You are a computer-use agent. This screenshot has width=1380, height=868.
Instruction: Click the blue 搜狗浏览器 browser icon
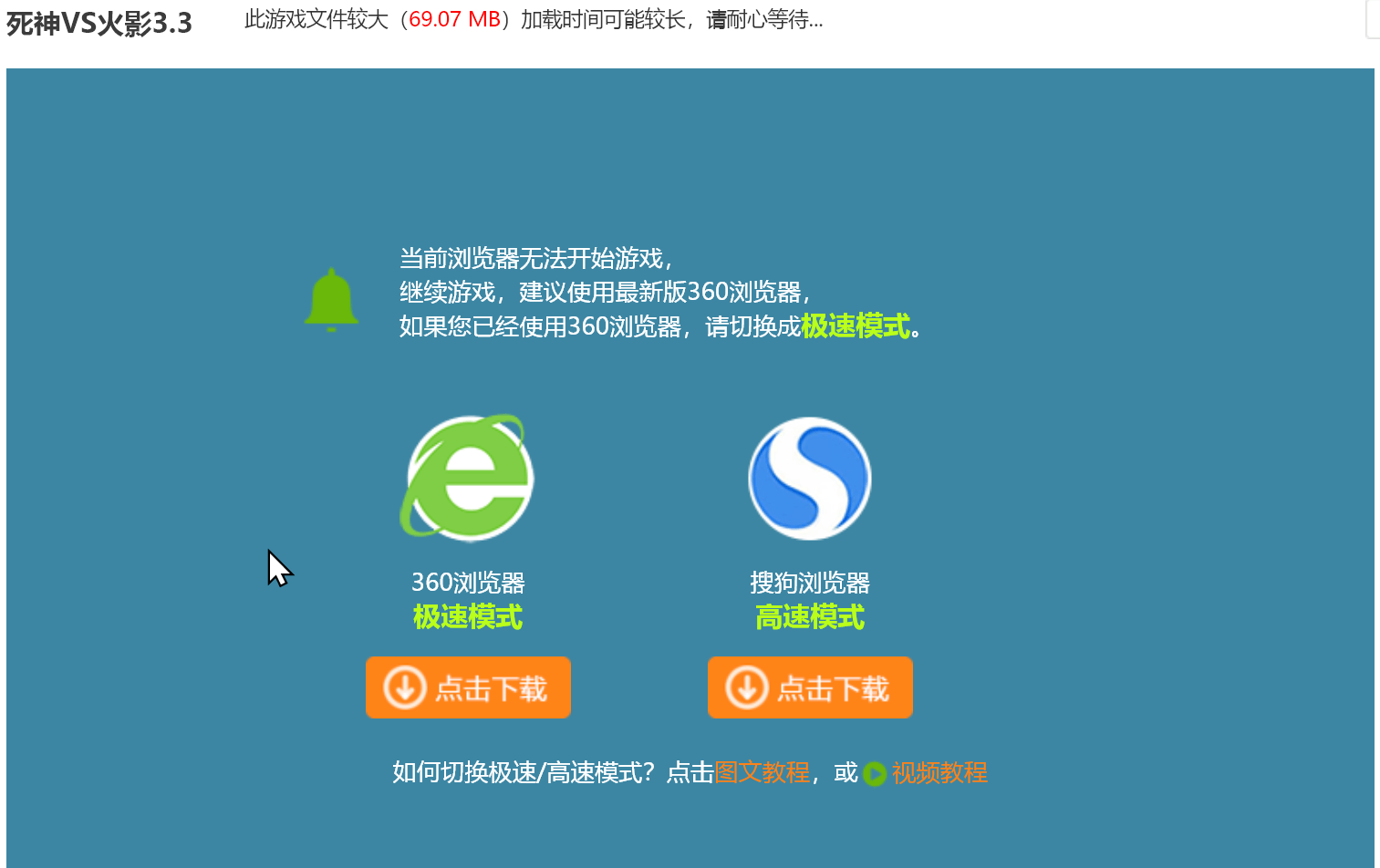point(809,478)
